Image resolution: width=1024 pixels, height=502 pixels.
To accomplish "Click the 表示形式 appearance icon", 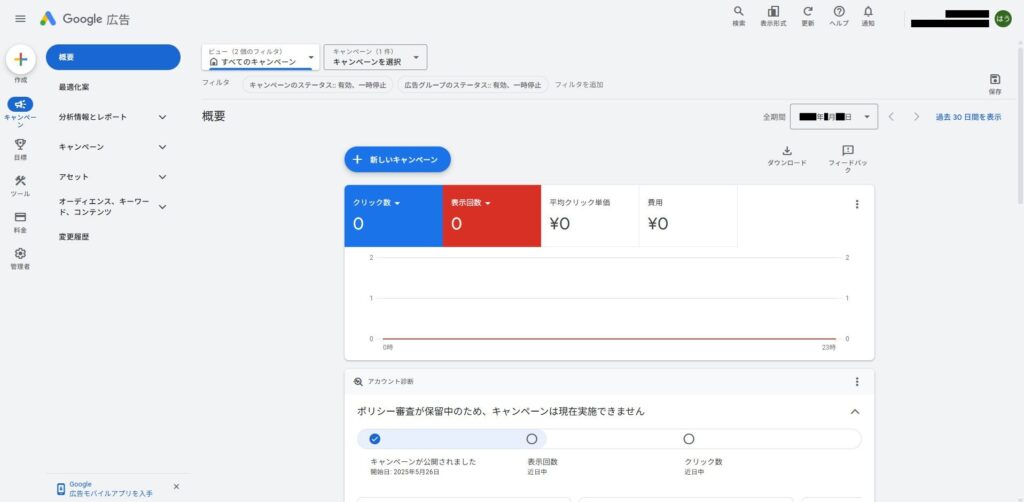I will 773,12.
